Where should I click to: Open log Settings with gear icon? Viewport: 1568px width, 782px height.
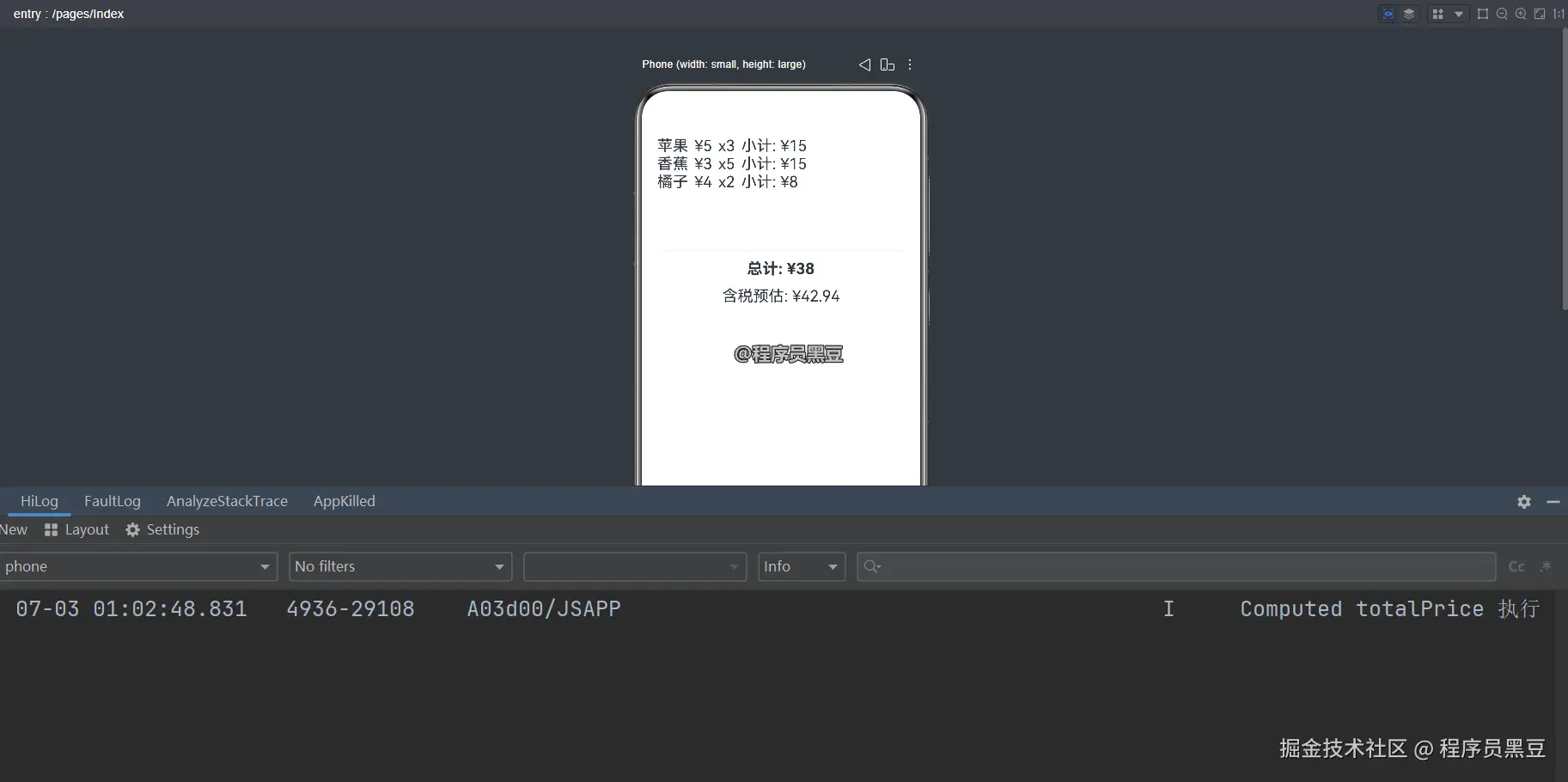point(162,529)
